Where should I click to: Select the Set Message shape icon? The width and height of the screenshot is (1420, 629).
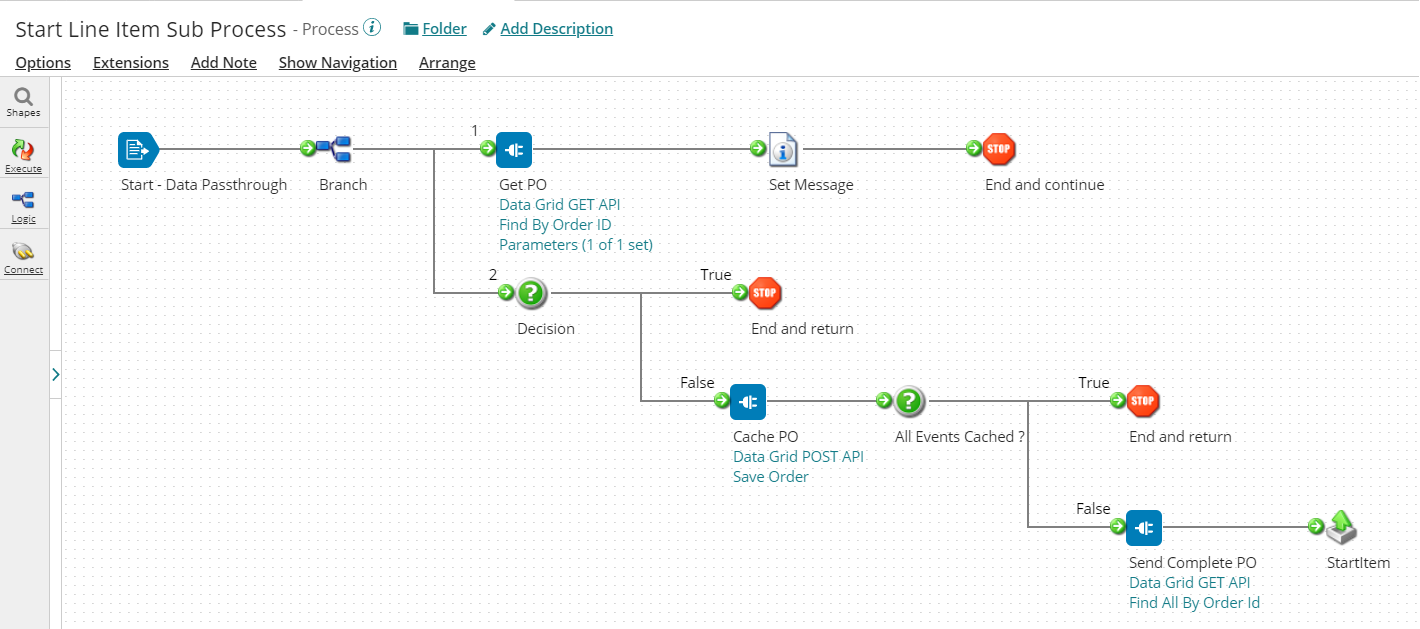point(783,150)
